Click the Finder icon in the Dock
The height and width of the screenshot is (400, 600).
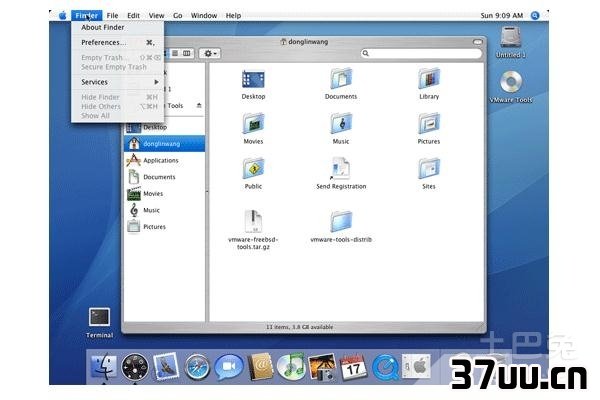pos(104,366)
